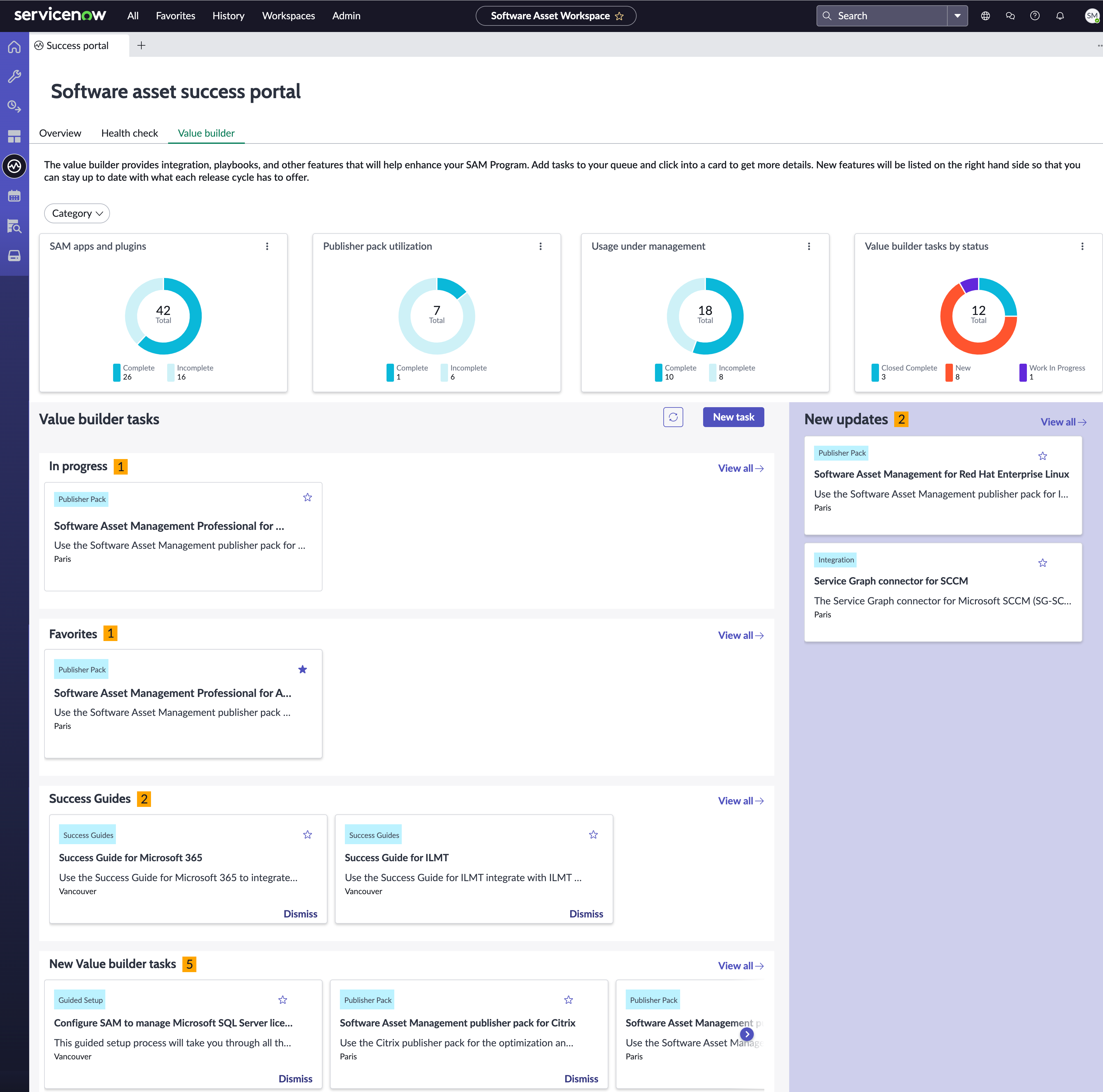Open SAM apps and plugins options menu
The image size is (1103, 1092).
(x=267, y=246)
